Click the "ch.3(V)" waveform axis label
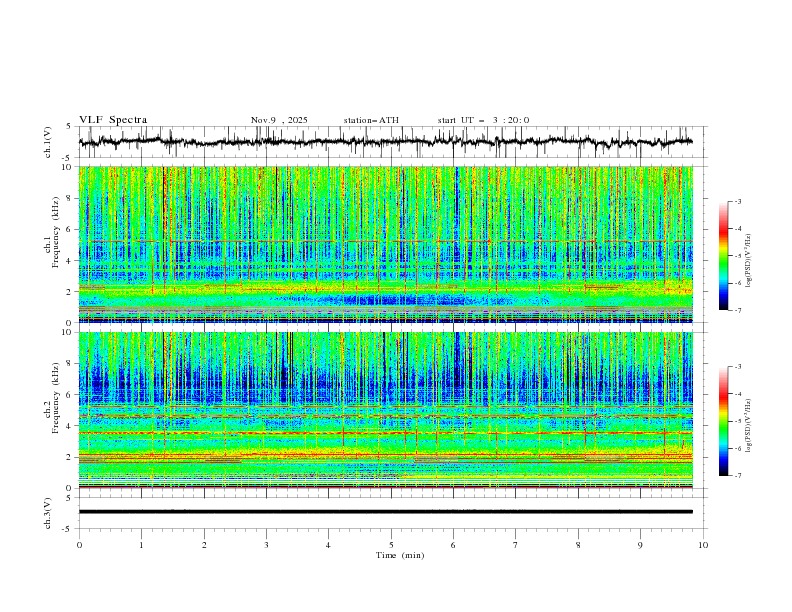Screen dimensions: 792x612 [48, 513]
